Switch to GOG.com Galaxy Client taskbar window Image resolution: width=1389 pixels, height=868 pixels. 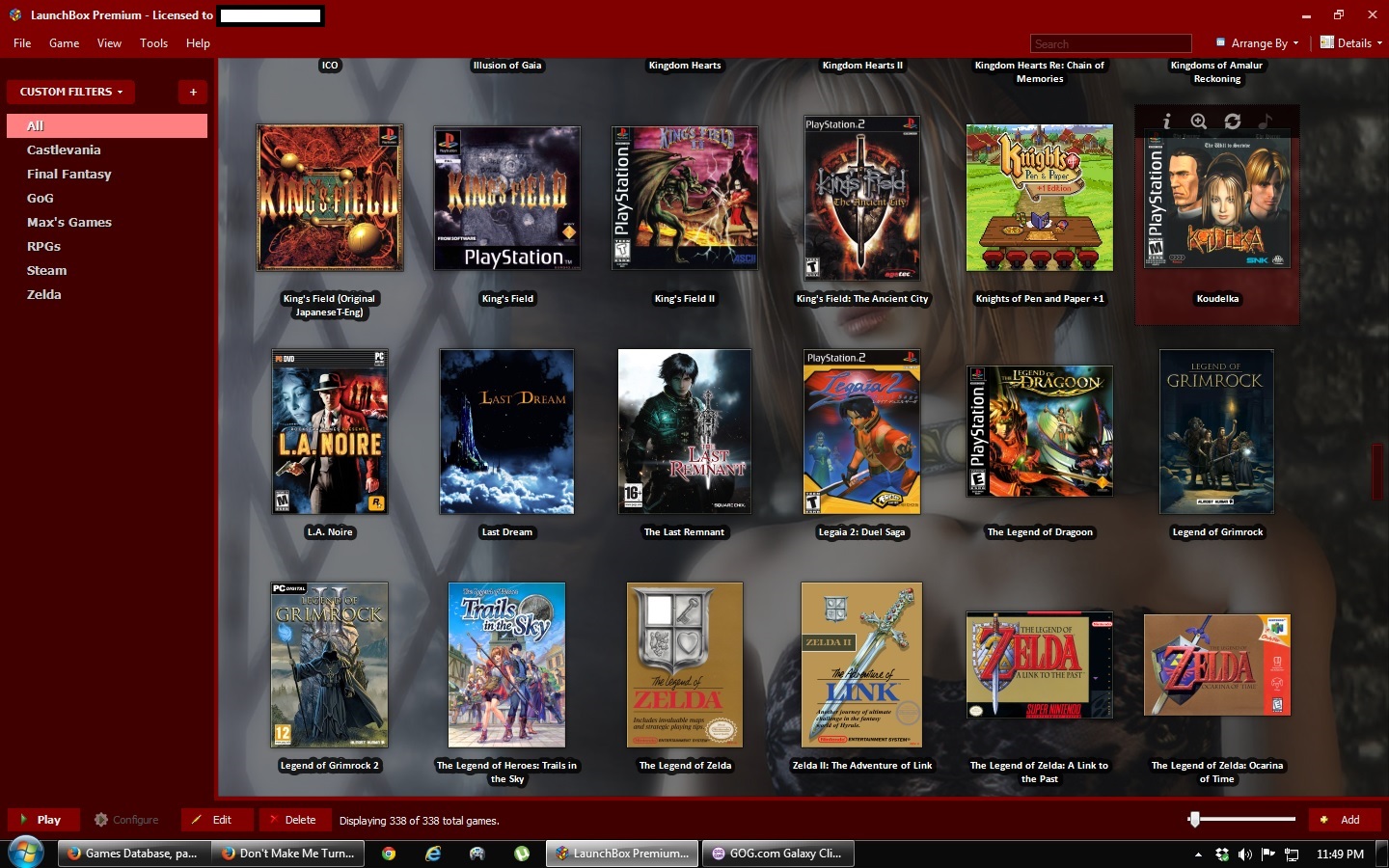pos(777,854)
